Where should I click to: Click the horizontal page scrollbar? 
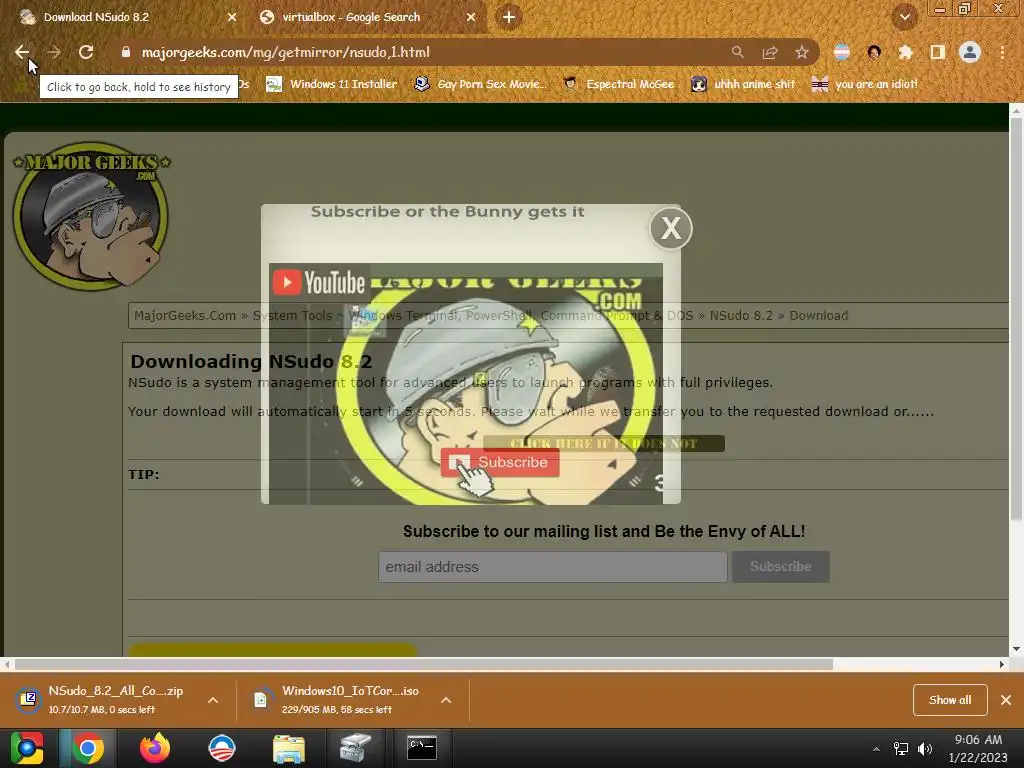coord(424,665)
